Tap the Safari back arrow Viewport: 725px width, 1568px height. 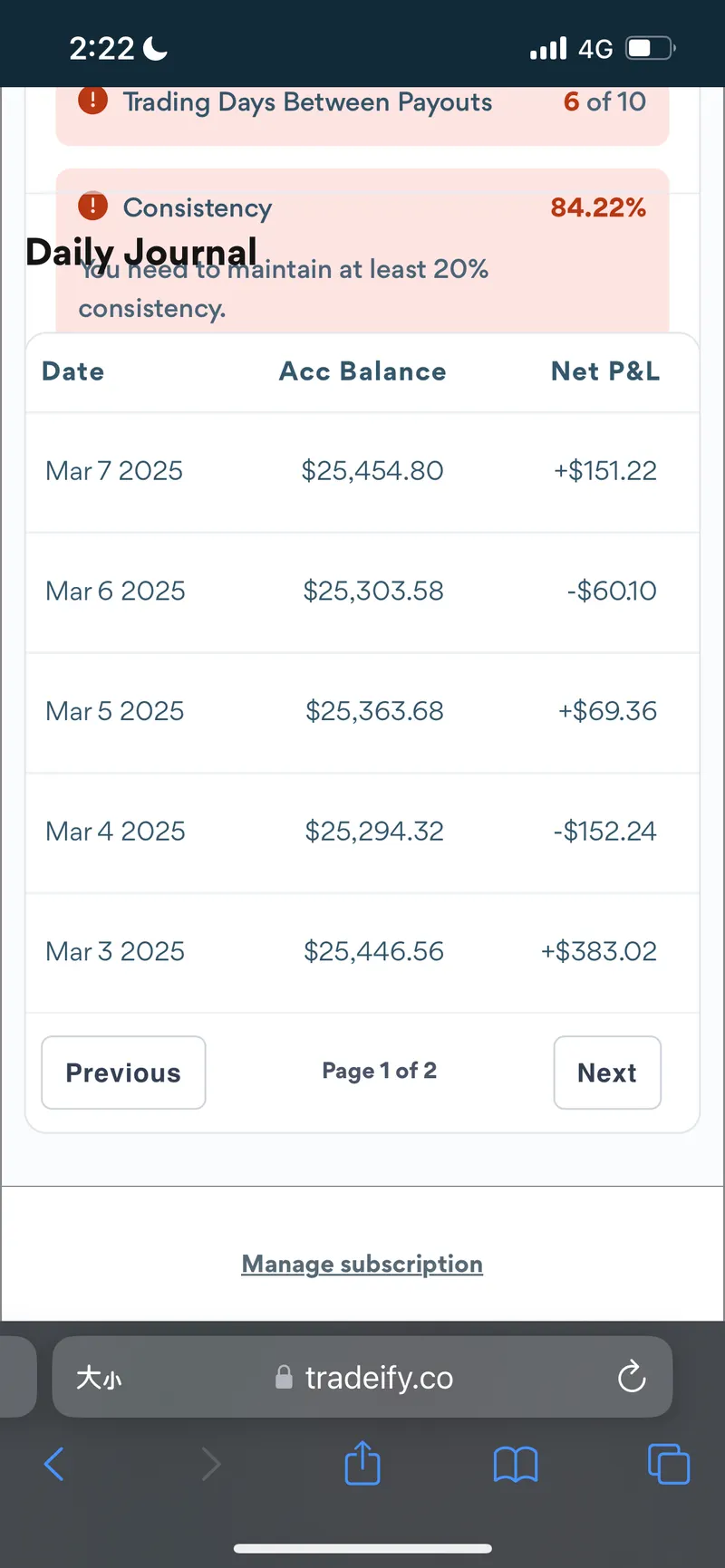[x=54, y=1464]
